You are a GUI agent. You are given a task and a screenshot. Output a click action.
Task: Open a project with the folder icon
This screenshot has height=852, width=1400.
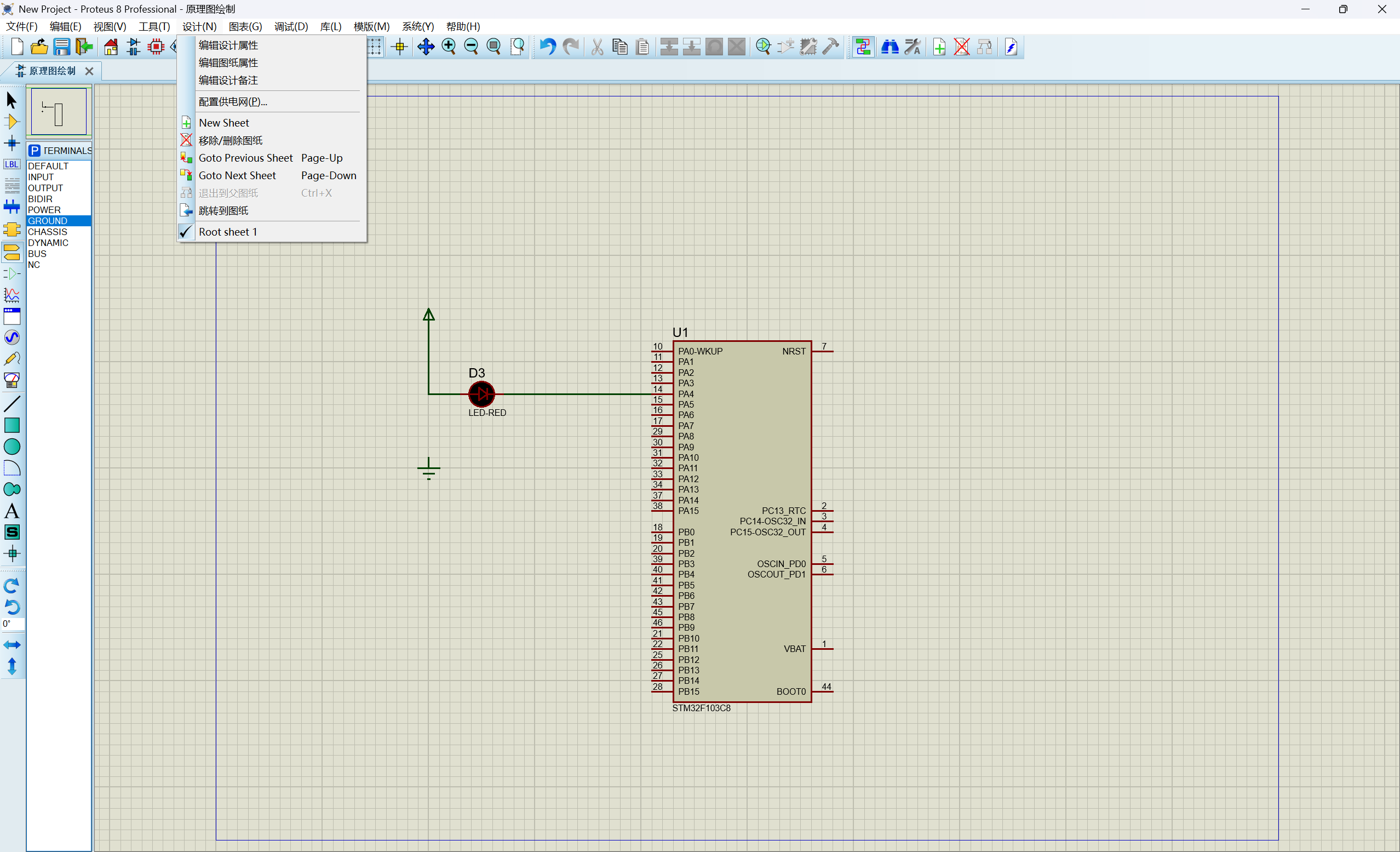click(x=39, y=47)
